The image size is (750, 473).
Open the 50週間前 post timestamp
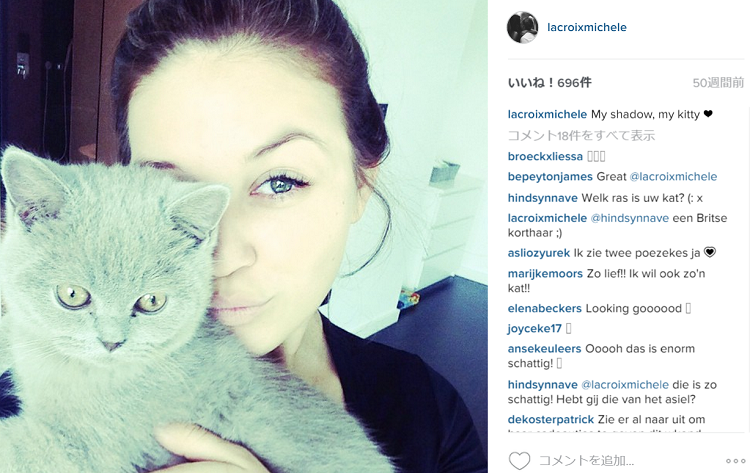(x=718, y=83)
